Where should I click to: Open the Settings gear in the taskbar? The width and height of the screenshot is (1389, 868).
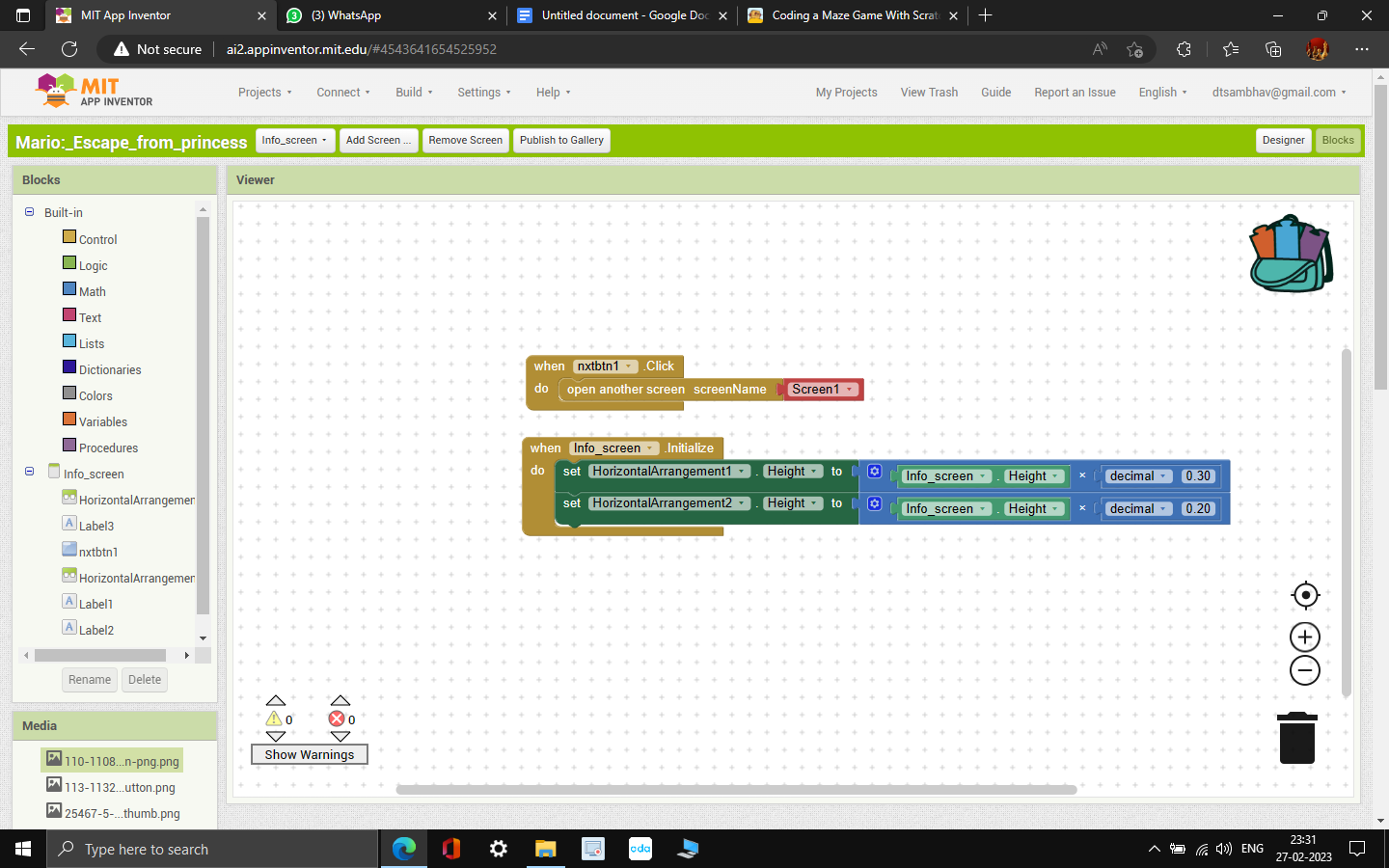tap(499, 849)
